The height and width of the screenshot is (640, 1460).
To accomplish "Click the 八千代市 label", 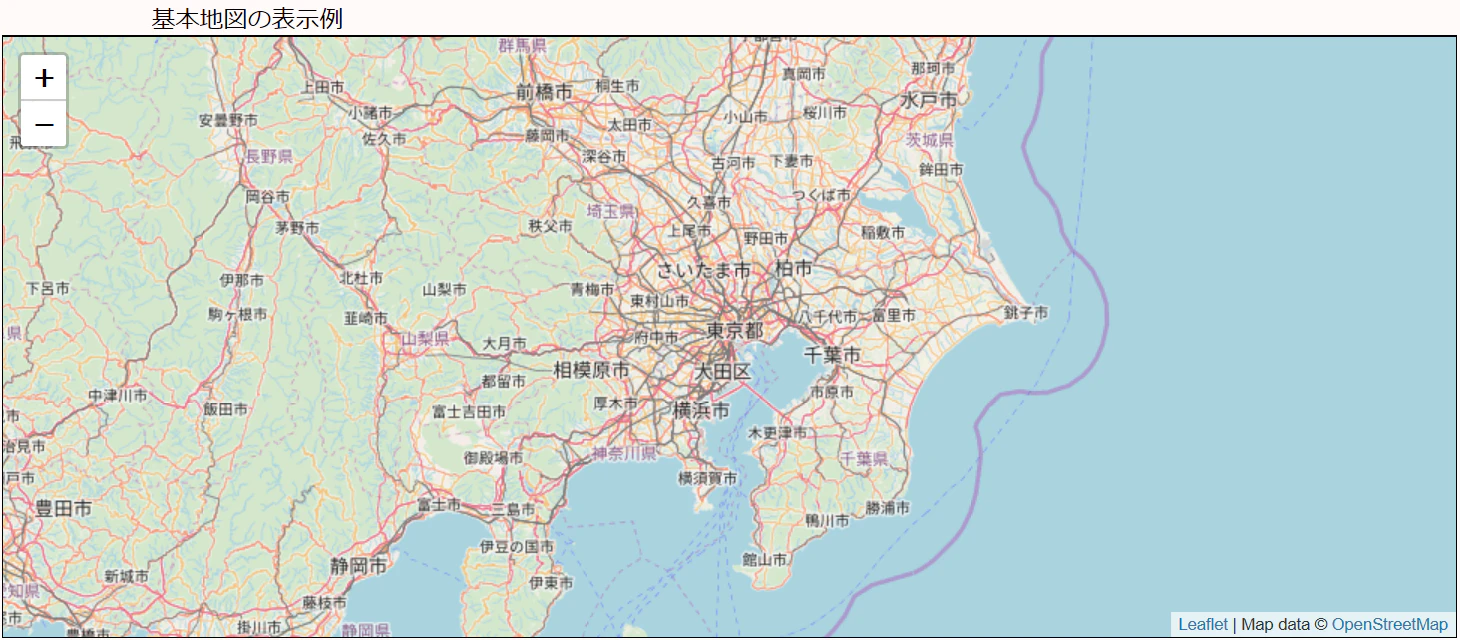I will [828, 316].
